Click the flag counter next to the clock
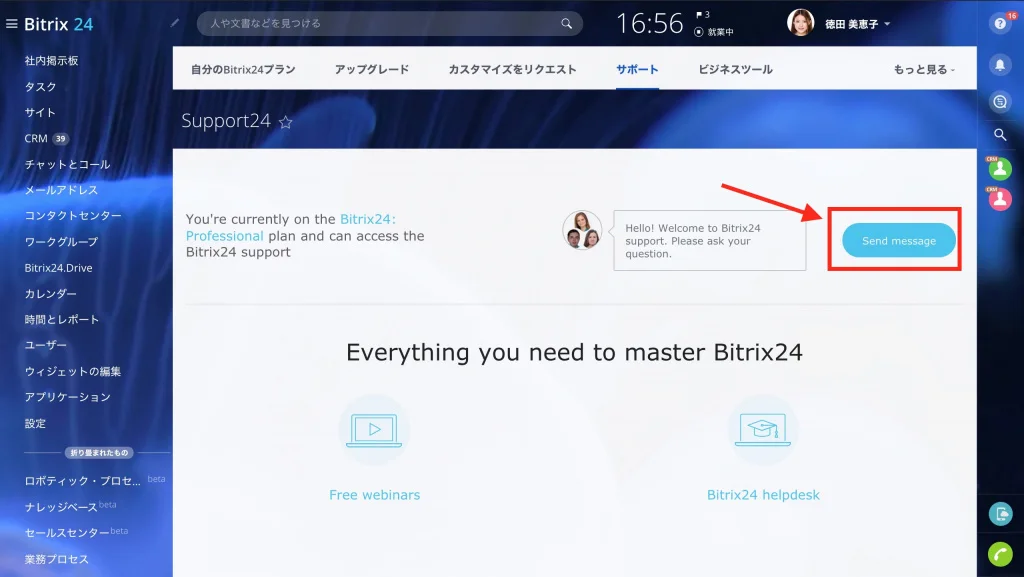 pyautogui.click(x=703, y=14)
